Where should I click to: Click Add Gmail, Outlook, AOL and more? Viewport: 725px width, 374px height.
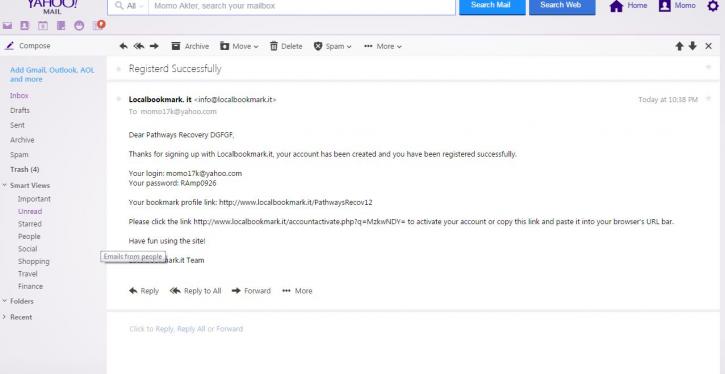point(52,74)
